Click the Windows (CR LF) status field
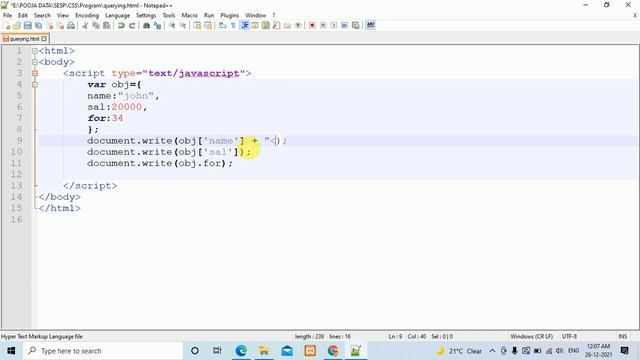640x360 pixels. [531, 336]
